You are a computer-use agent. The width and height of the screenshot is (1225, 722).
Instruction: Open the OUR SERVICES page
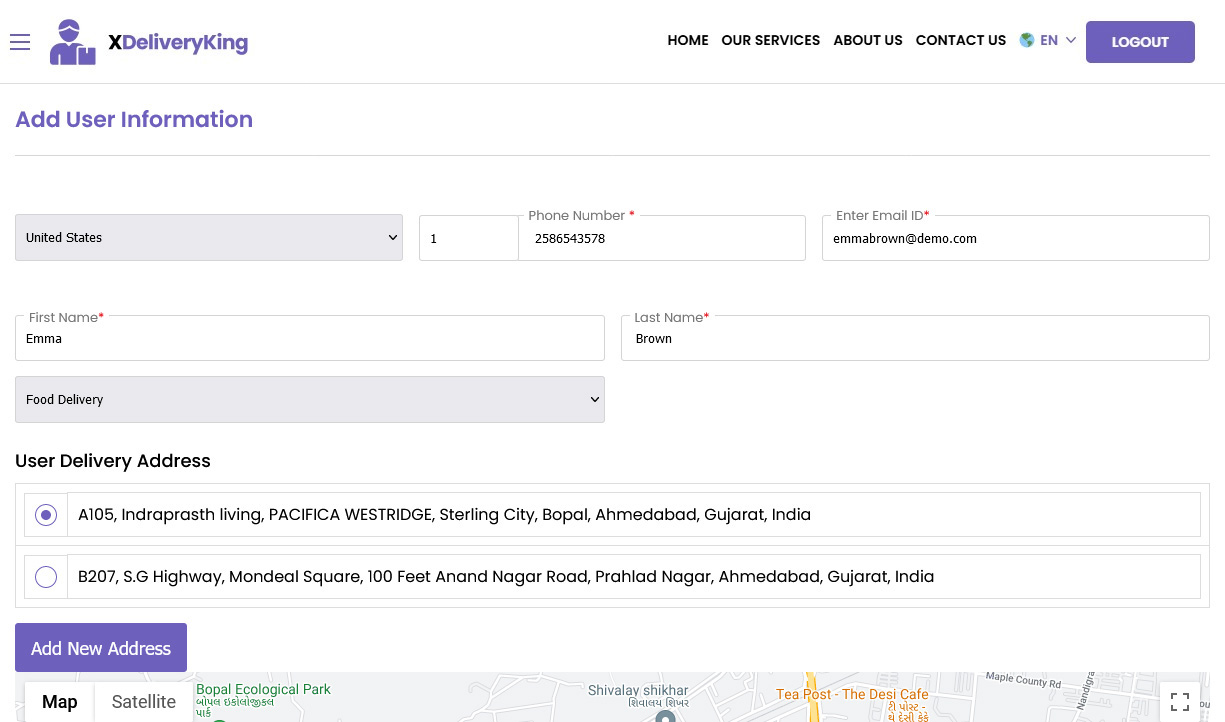coord(771,41)
